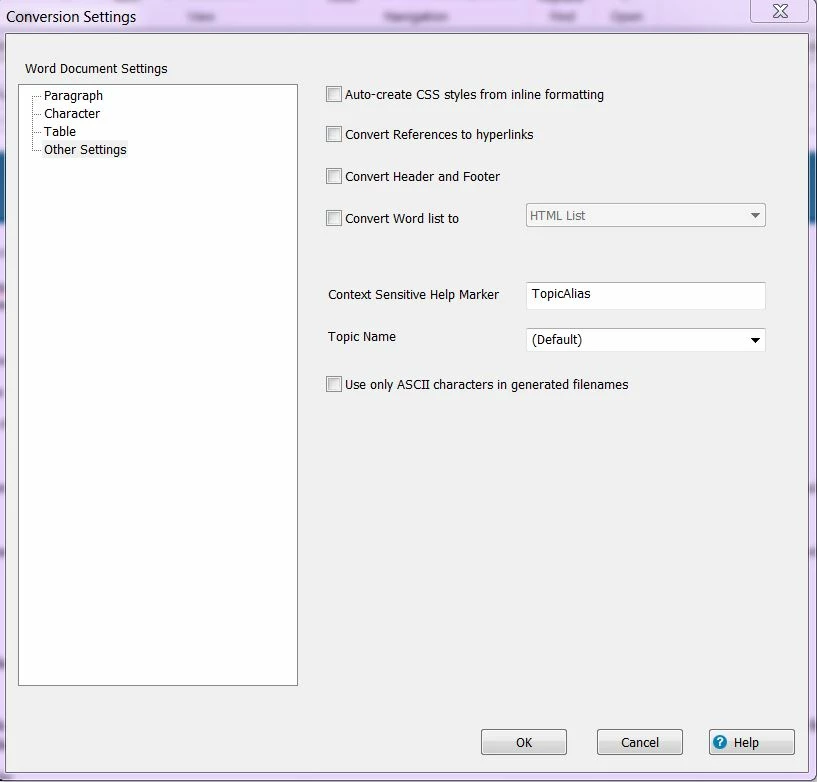Click the Cancel button

[x=640, y=742]
